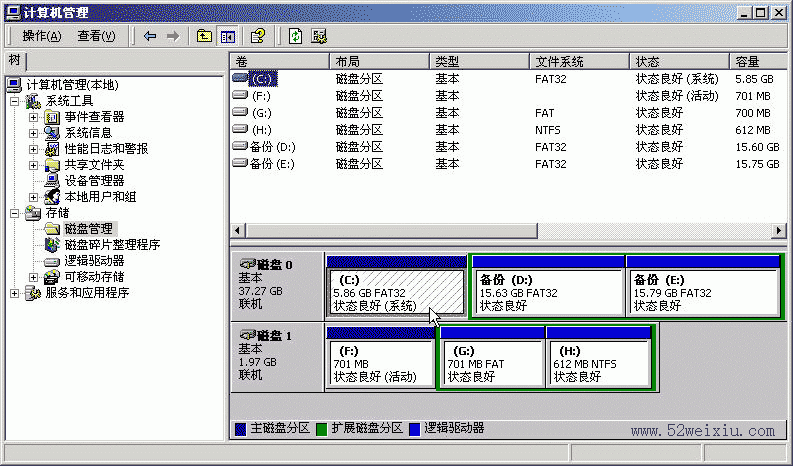Screen dimensions: 793x466
Task: Click the 主磁盘分区 legend color swatch
Action: [241, 429]
